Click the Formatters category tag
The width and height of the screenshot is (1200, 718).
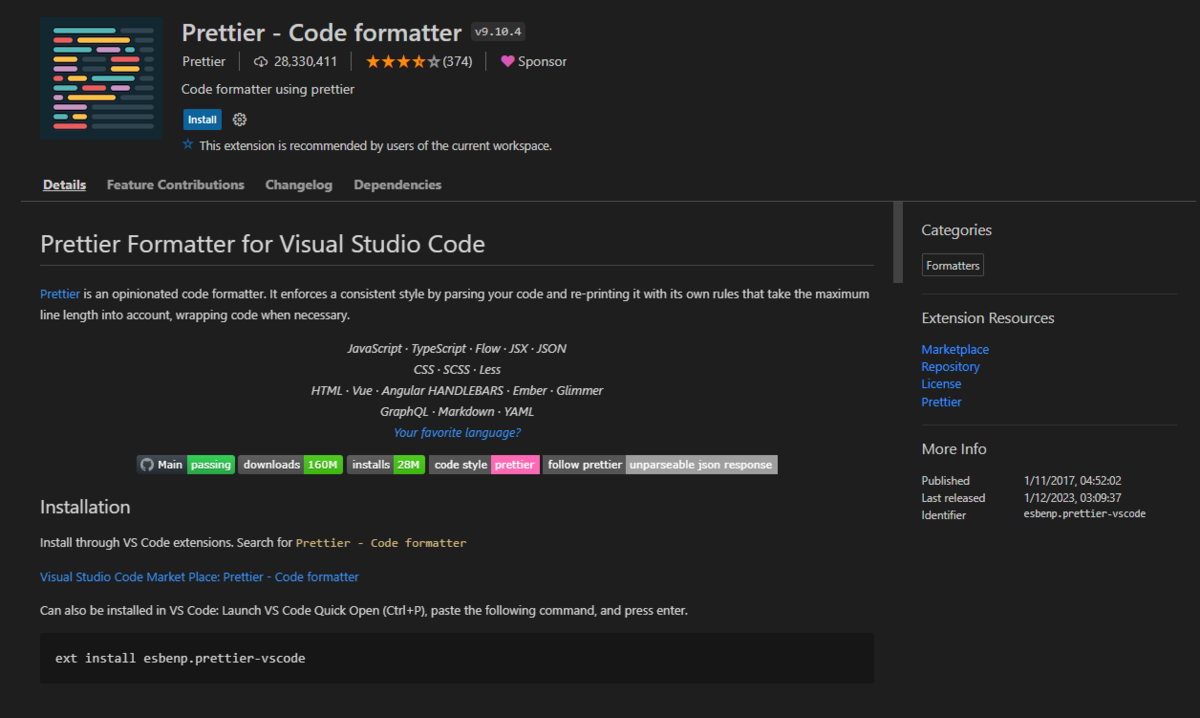pyautogui.click(x=953, y=266)
